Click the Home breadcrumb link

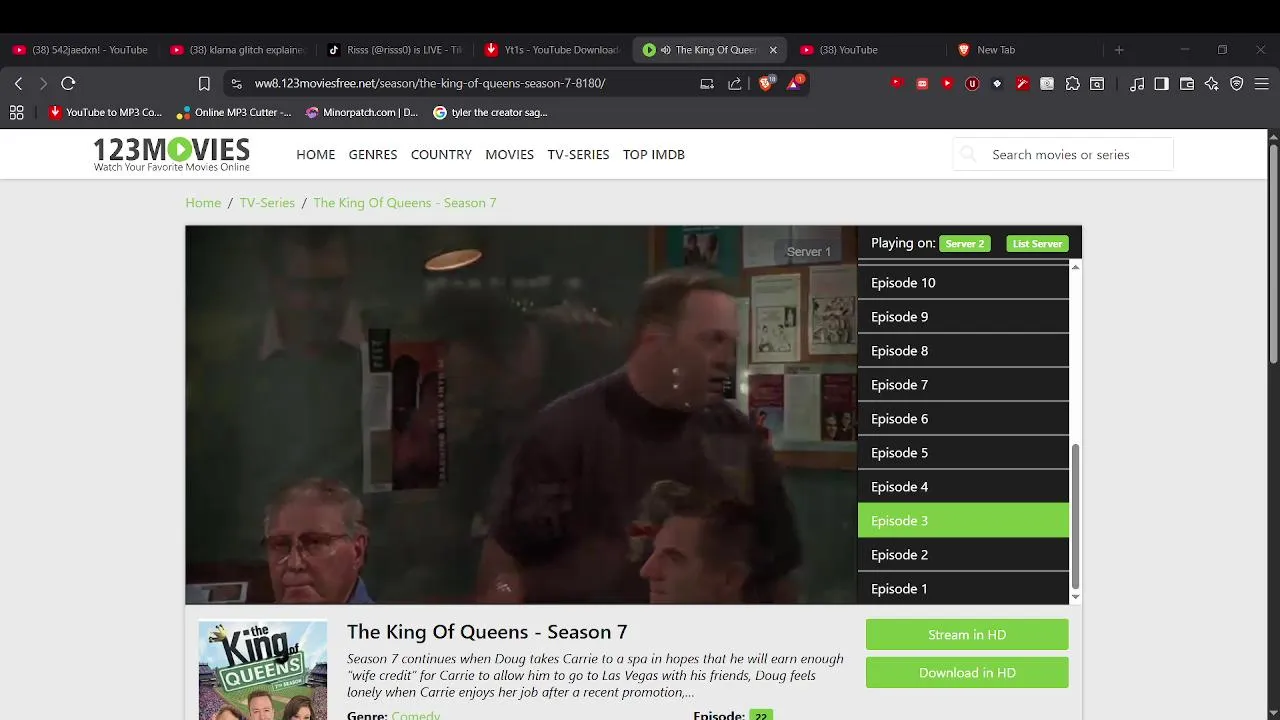coord(203,203)
